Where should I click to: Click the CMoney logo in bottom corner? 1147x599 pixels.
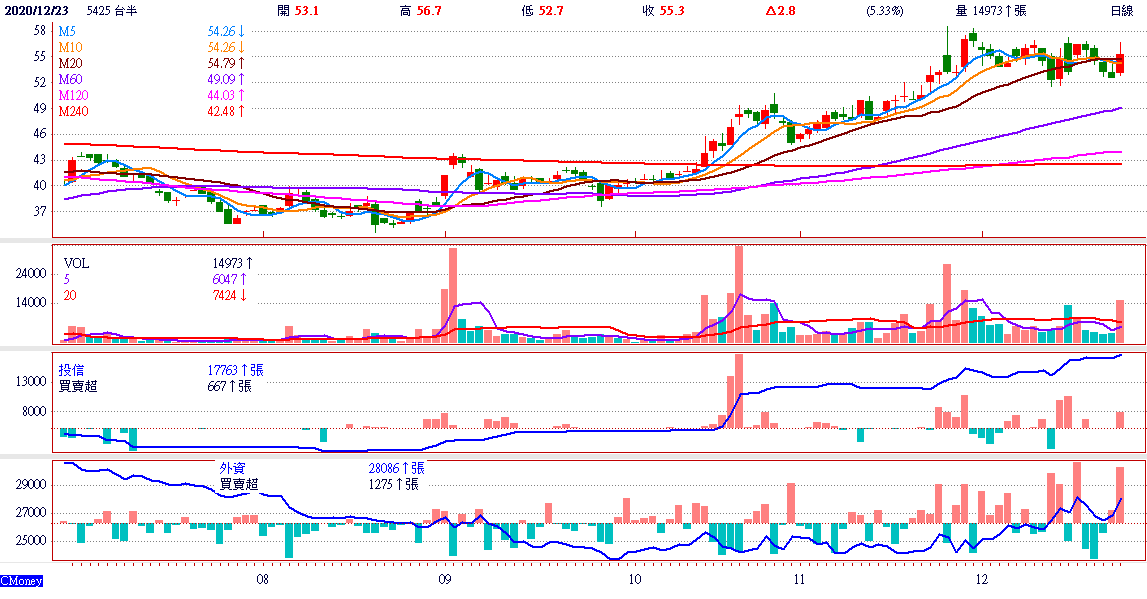pyautogui.click(x=21, y=581)
